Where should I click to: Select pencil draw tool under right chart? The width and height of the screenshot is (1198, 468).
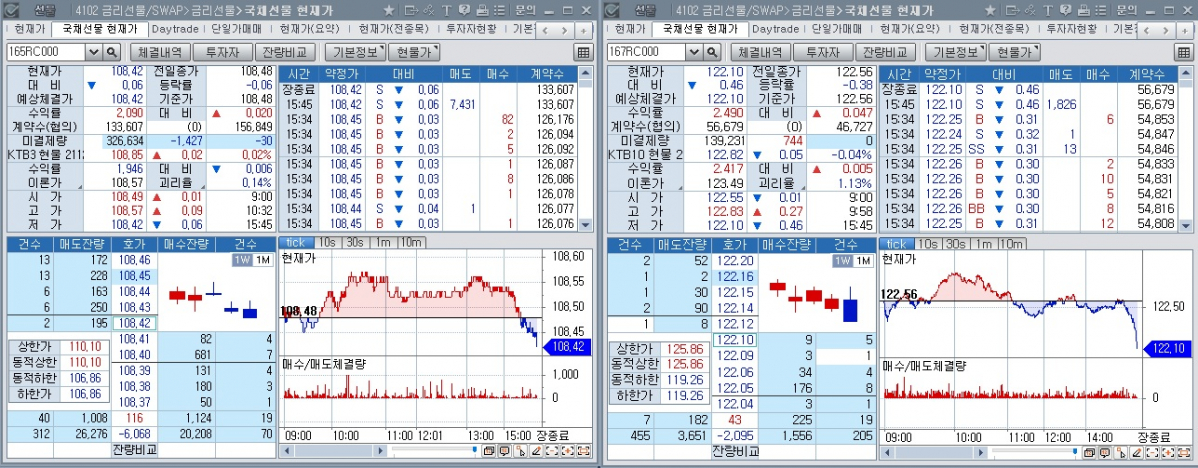point(1137,451)
